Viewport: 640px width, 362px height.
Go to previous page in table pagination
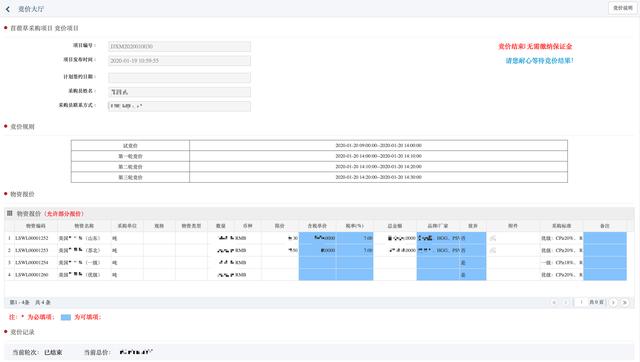566,302
